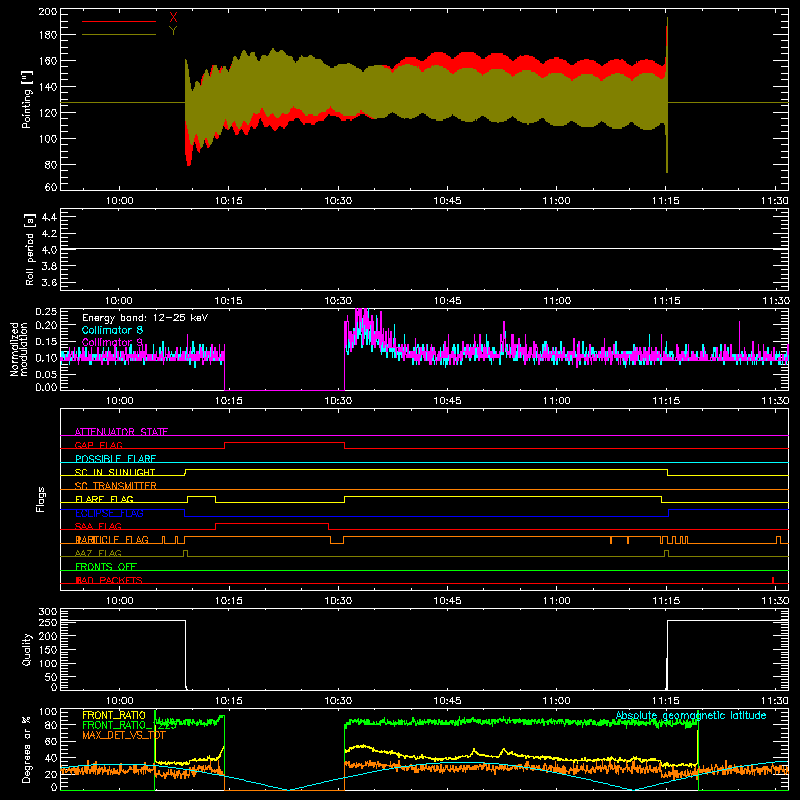Click the 0.25 tick on modulation axis

47,311
